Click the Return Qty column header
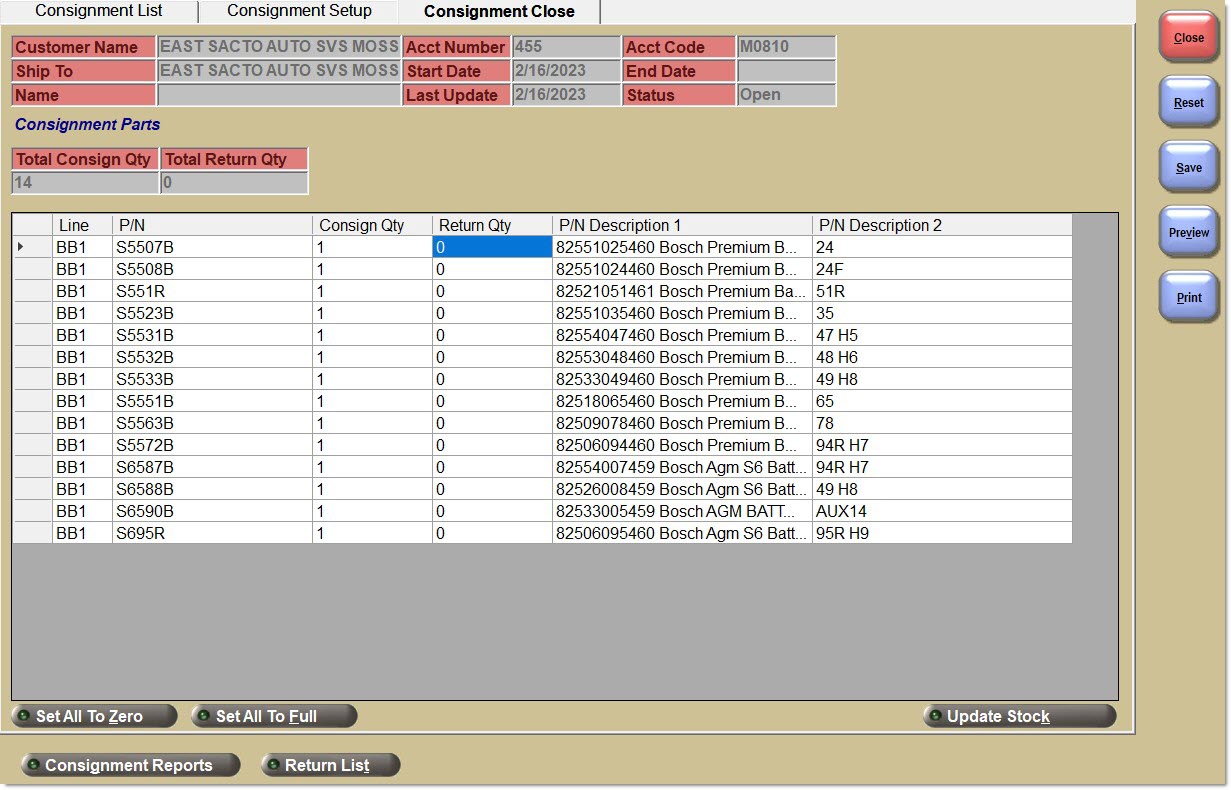Image resolution: width=1231 pixels, height=790 pixels. coord(491,225)
